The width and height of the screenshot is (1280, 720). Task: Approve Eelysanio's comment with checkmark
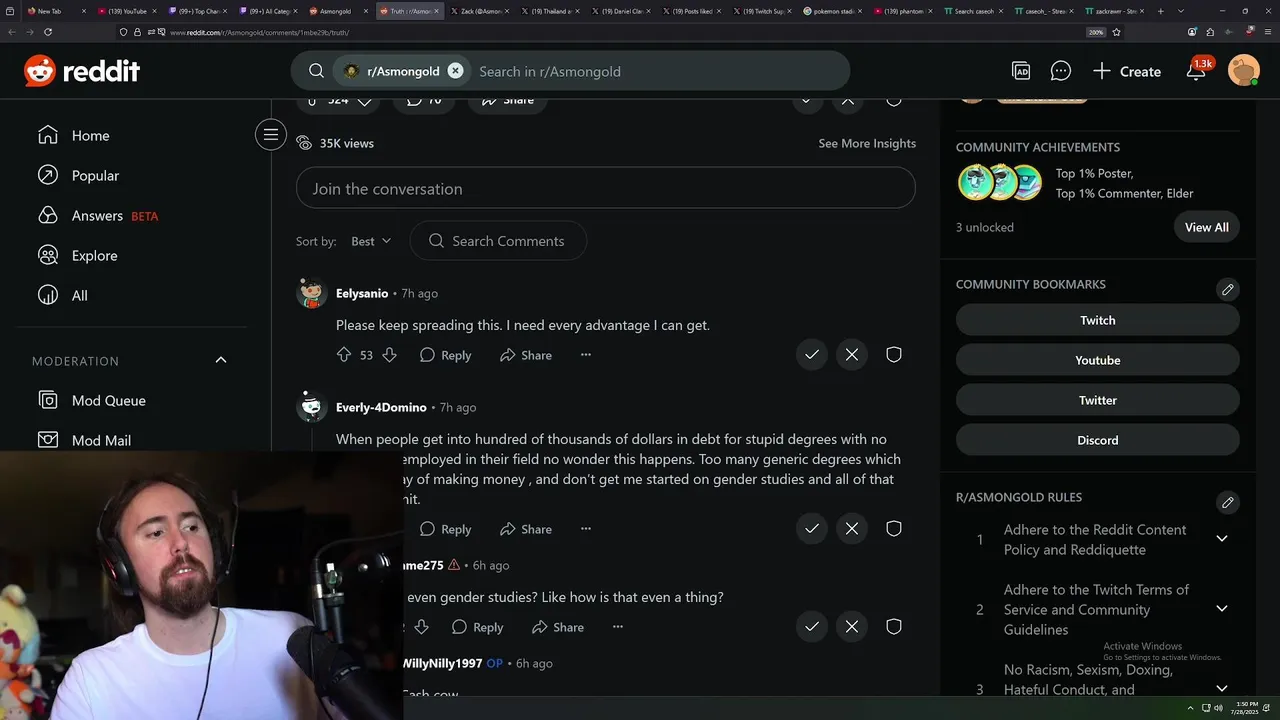[x=812, y=355]
